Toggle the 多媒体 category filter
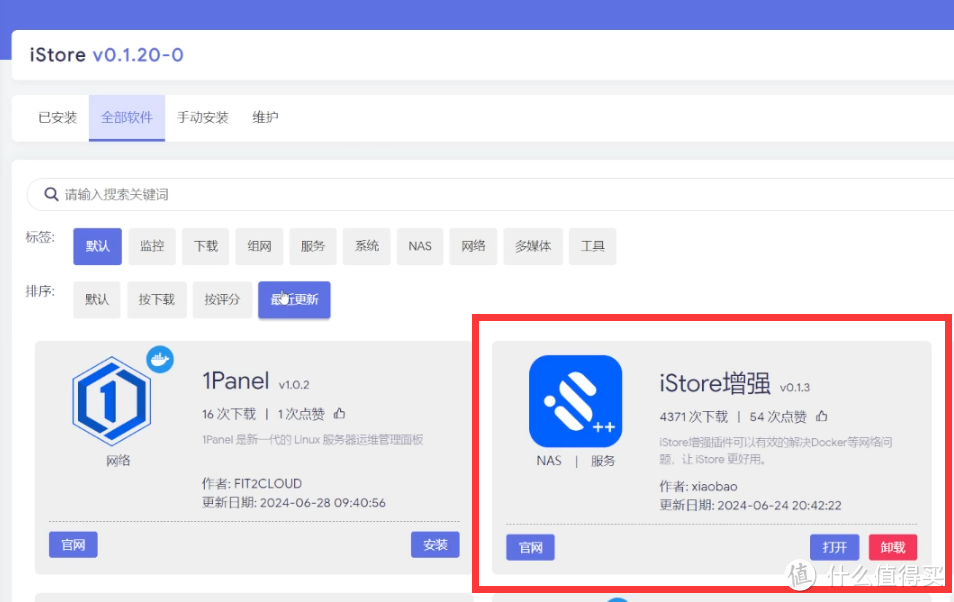This screenshot has width=954, height=602. click(x=533, y=246)
